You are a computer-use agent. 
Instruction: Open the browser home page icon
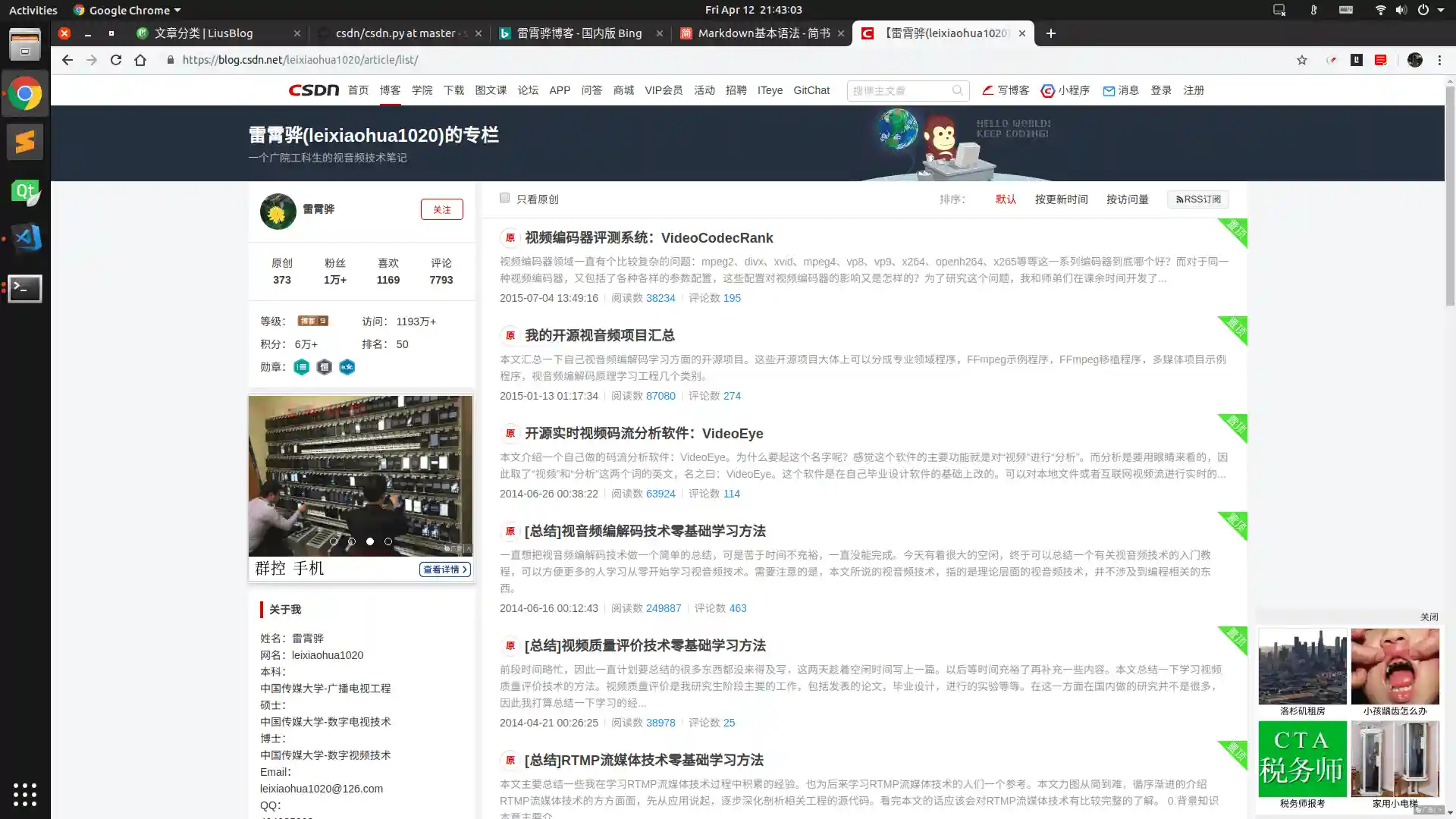tap(140, 60)
